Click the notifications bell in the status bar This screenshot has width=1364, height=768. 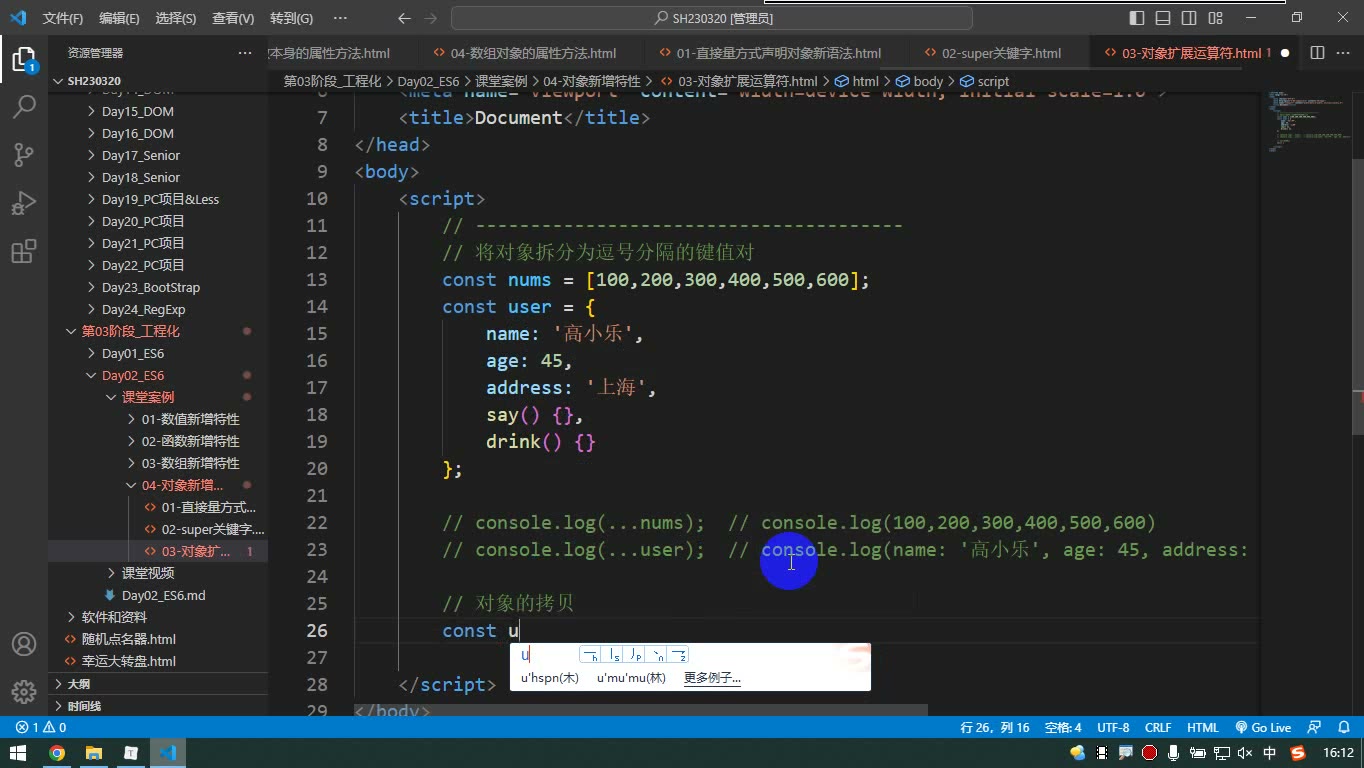[x=1342, y=728]
